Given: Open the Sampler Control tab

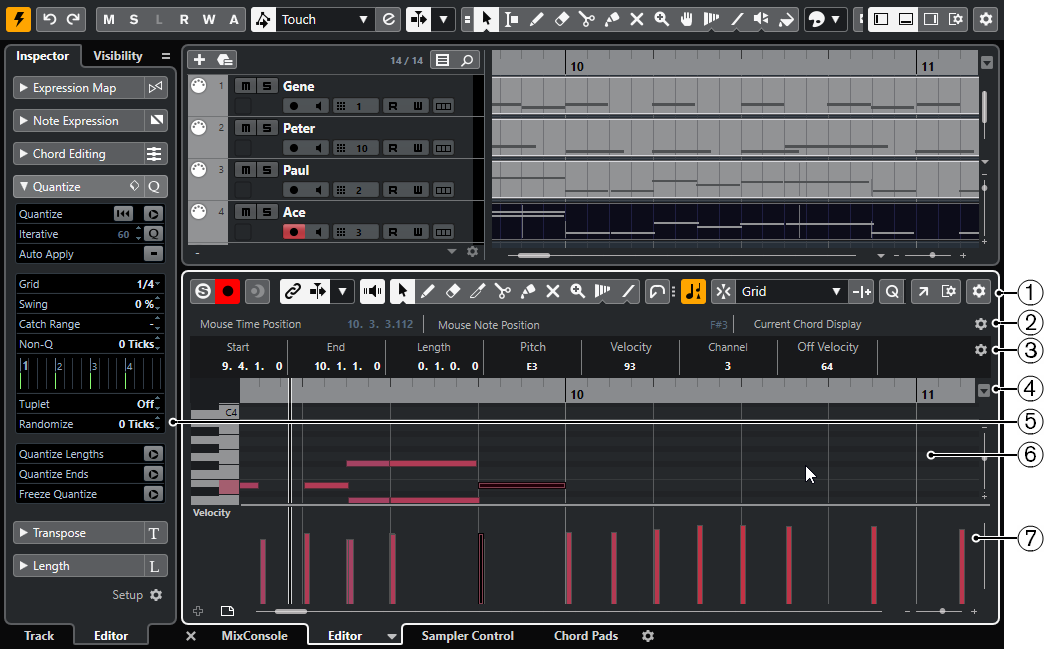Looking at the screenshot, I should coord(467,636).
